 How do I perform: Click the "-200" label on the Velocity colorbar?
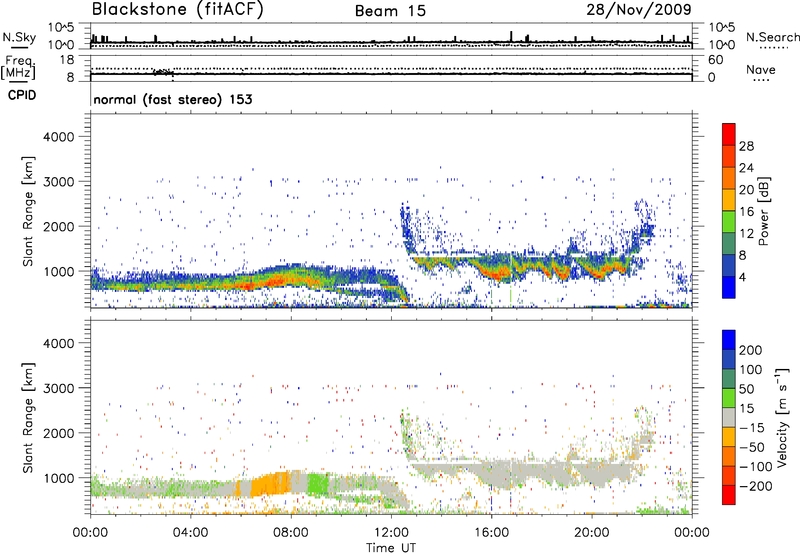(x=755, y=486)
